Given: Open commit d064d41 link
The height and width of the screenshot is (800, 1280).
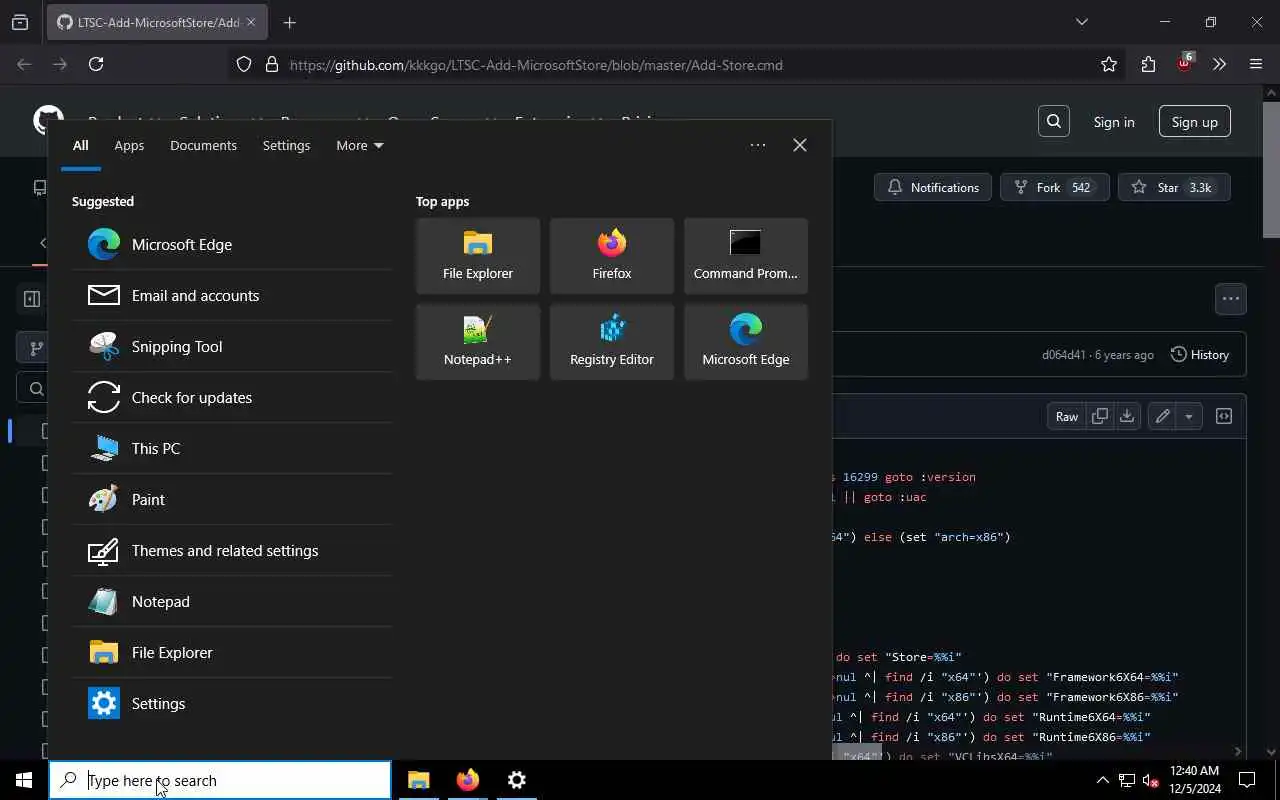Looking at the screenshot, I should pyautogui.click(x=1063, y=355).
